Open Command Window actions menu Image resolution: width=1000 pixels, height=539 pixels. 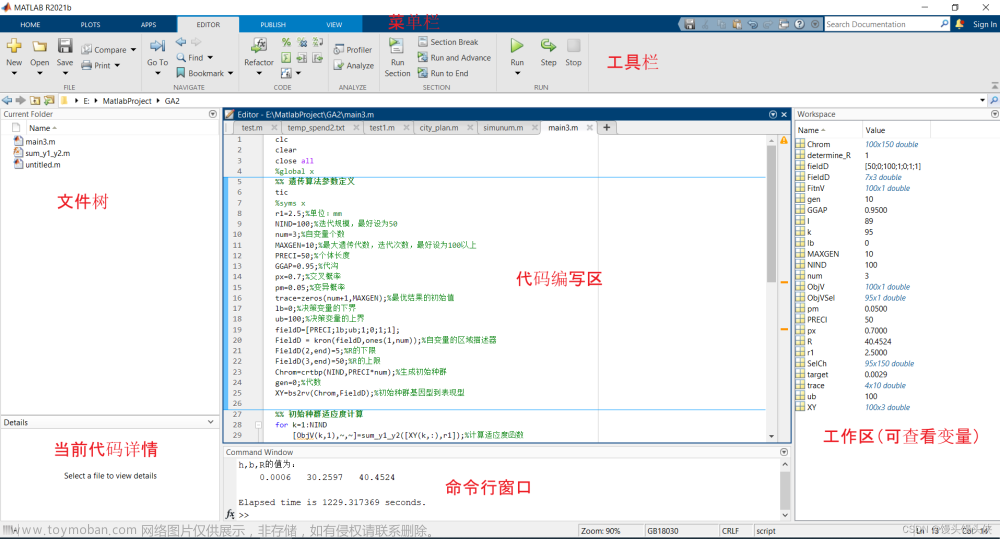tap(784, 452)
